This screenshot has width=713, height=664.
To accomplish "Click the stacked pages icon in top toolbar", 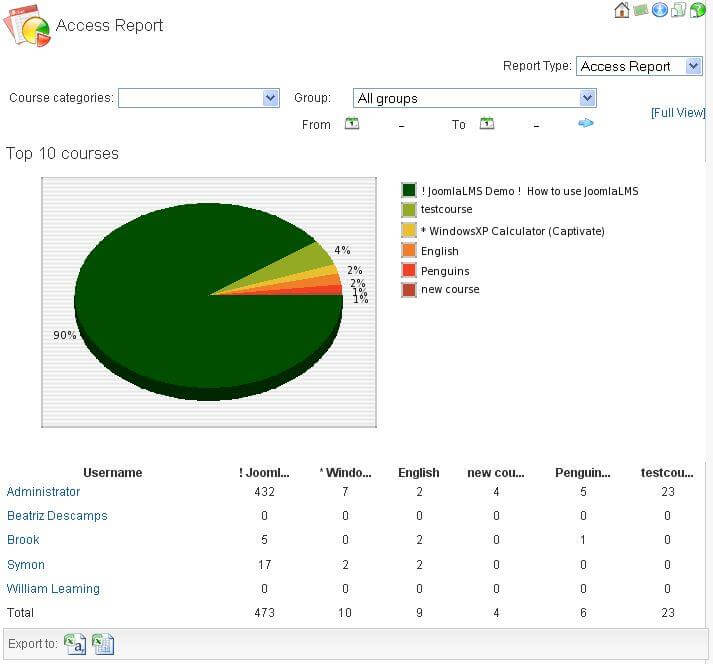I will pyautogui.click(x=678, y=10).
